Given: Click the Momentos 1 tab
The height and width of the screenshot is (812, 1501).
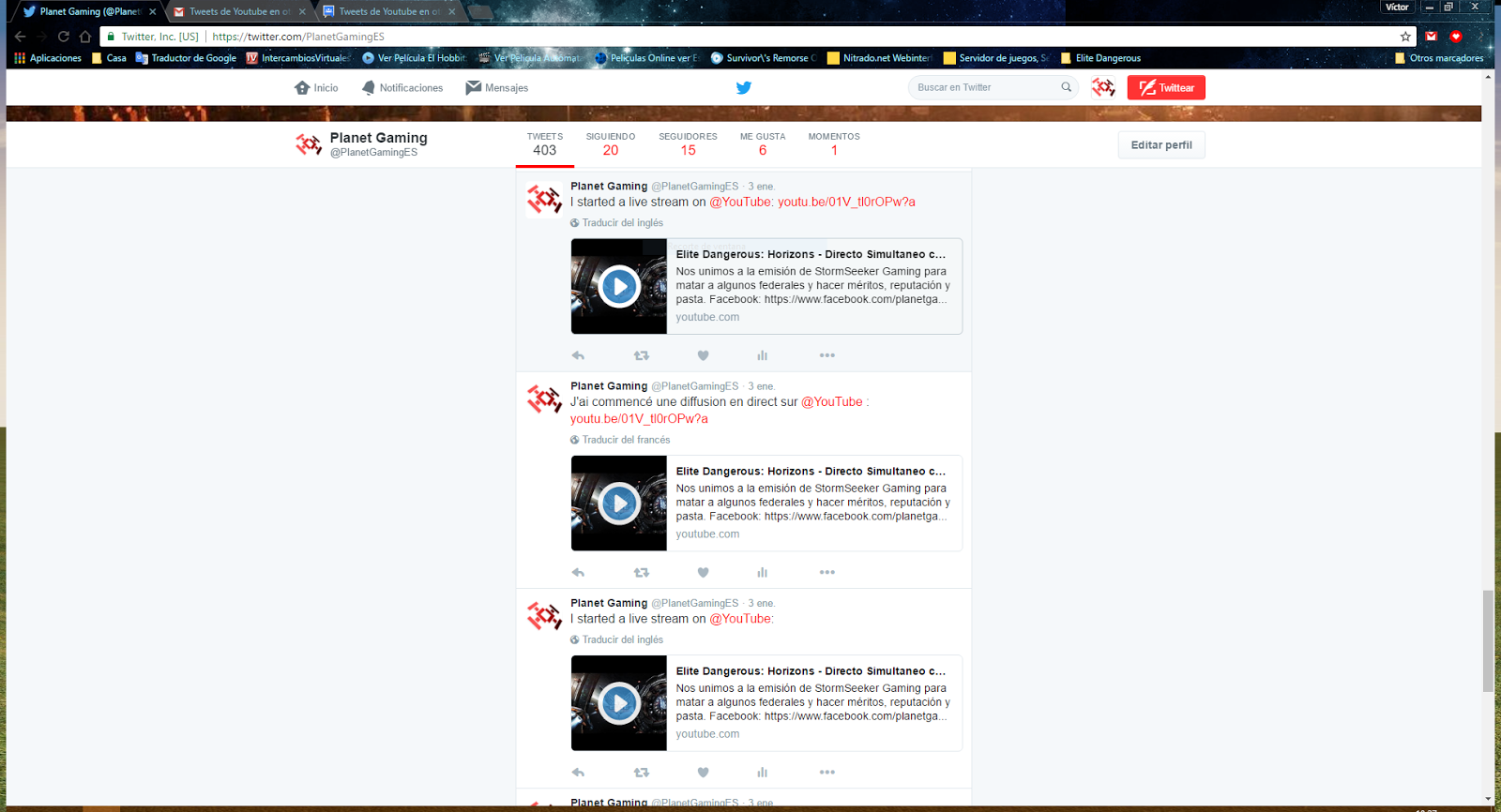Looking at the screenshot, I should point(834,144).
